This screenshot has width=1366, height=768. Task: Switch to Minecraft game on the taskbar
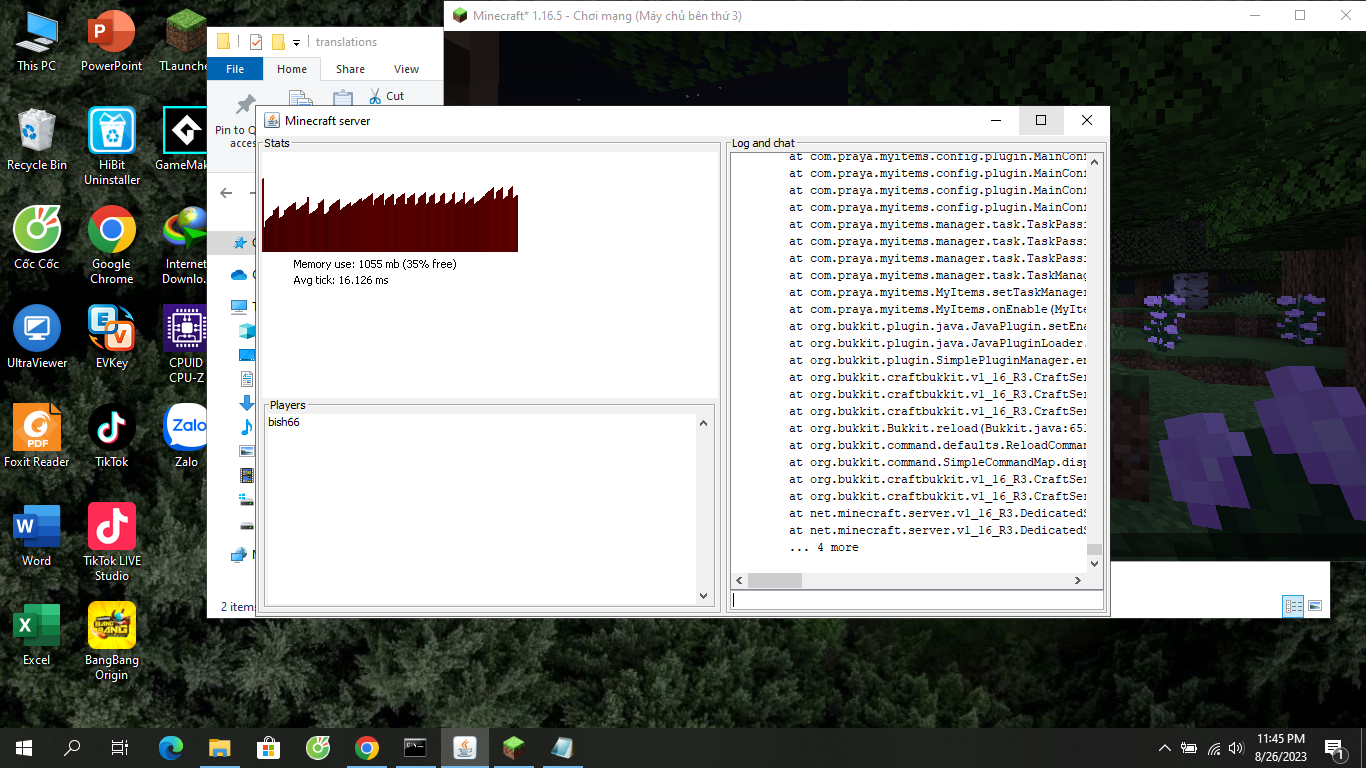[514, 747]
